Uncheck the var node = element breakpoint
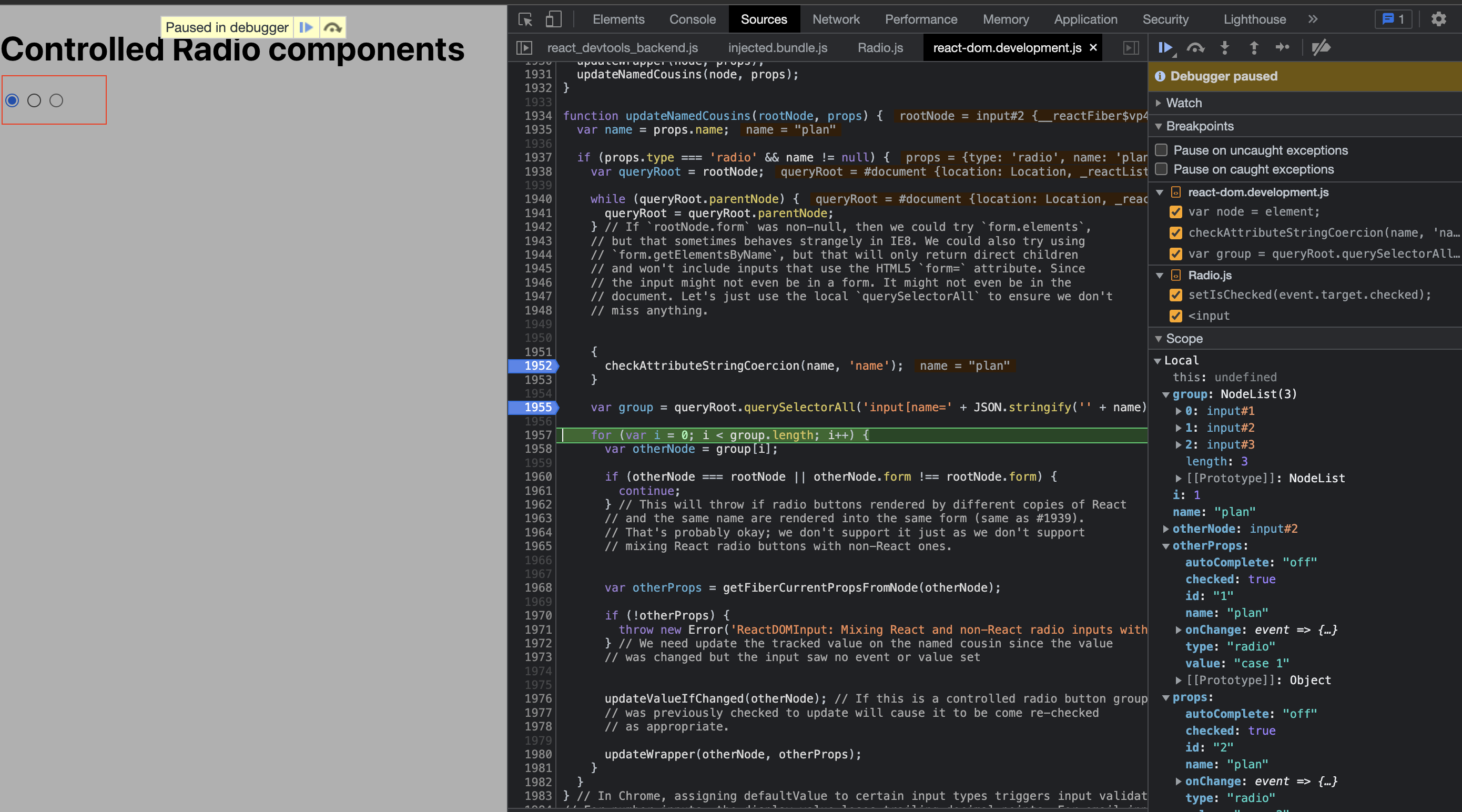Image resolution: width=1462 pixels, height=812 pixels. 1175,211
